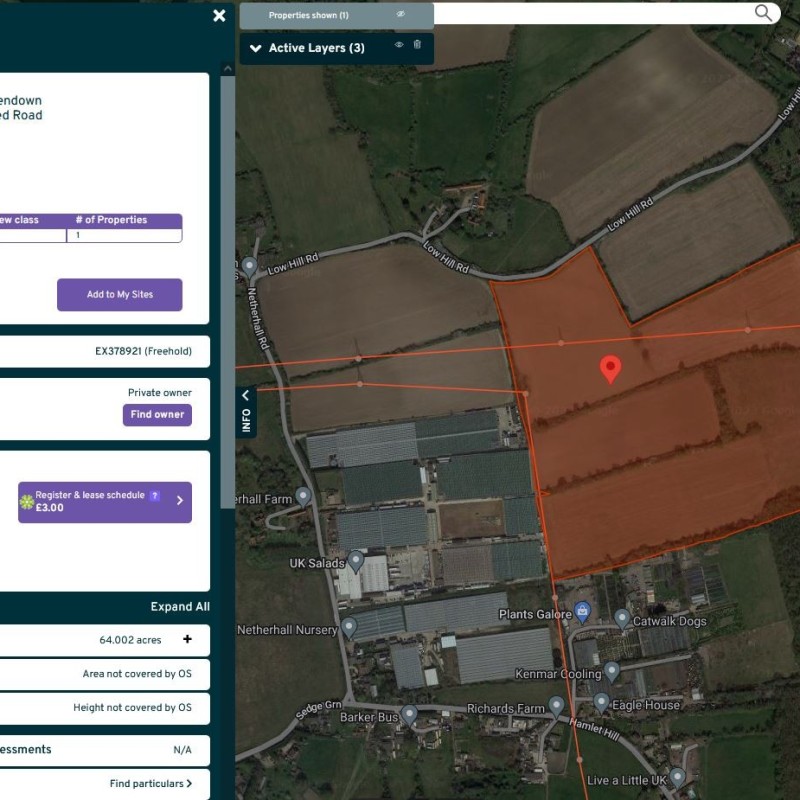Click Add to My Sites button
Image resolution: width=800 pixels, height=800 pixels.
(120, 295)
